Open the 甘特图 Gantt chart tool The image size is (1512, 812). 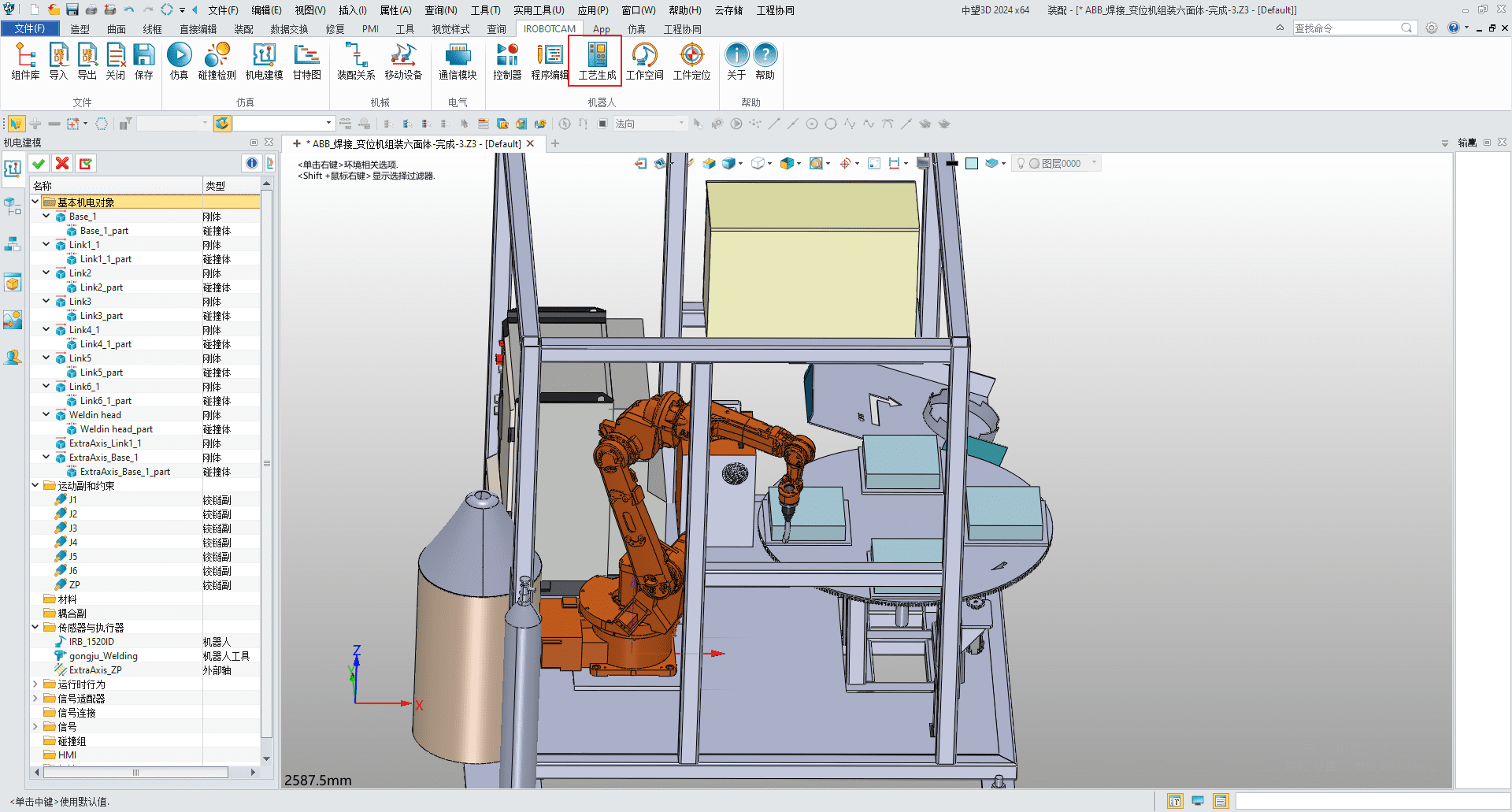(306, 61)
